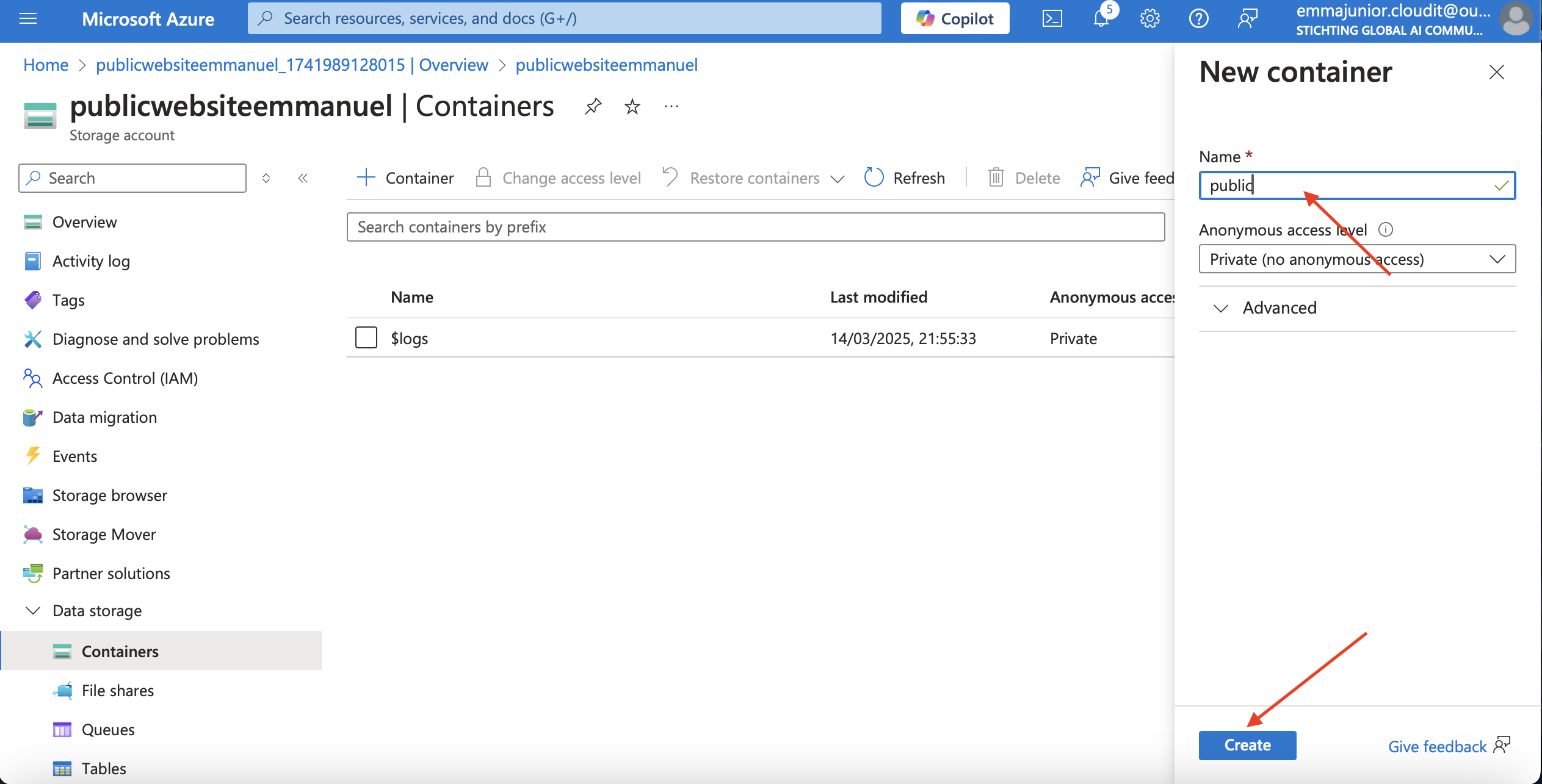The image size is (1542, 784).
Task: Open Data migration menu item
Action: [x=104, y=417]
